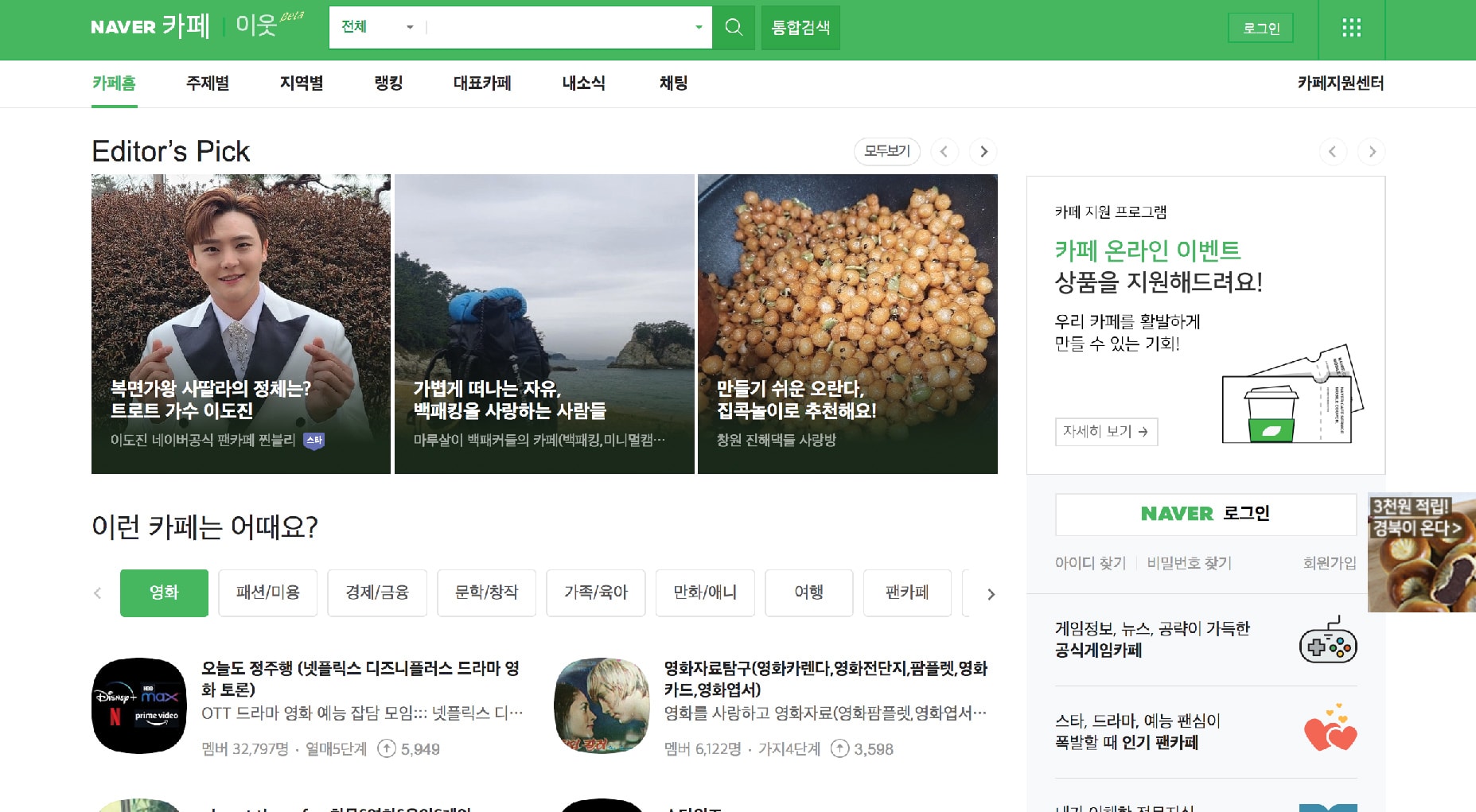Open the 카페지원센터 link

pyautogui.click(x=1341, y=83)
